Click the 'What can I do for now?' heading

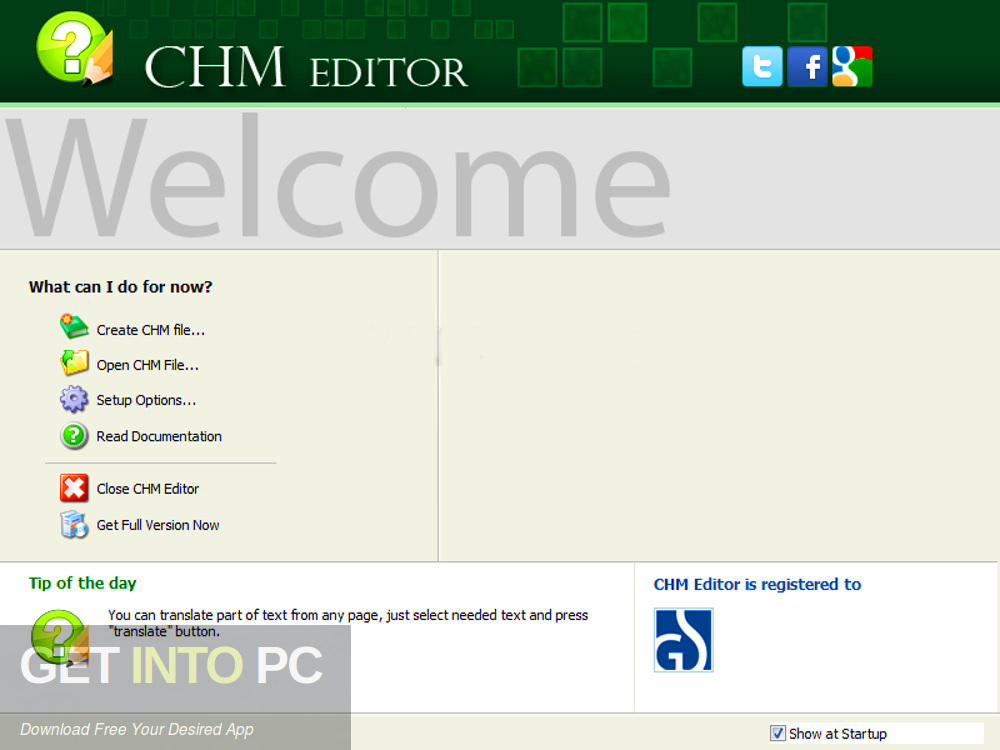pyautogui.click(x=121, y=287)
